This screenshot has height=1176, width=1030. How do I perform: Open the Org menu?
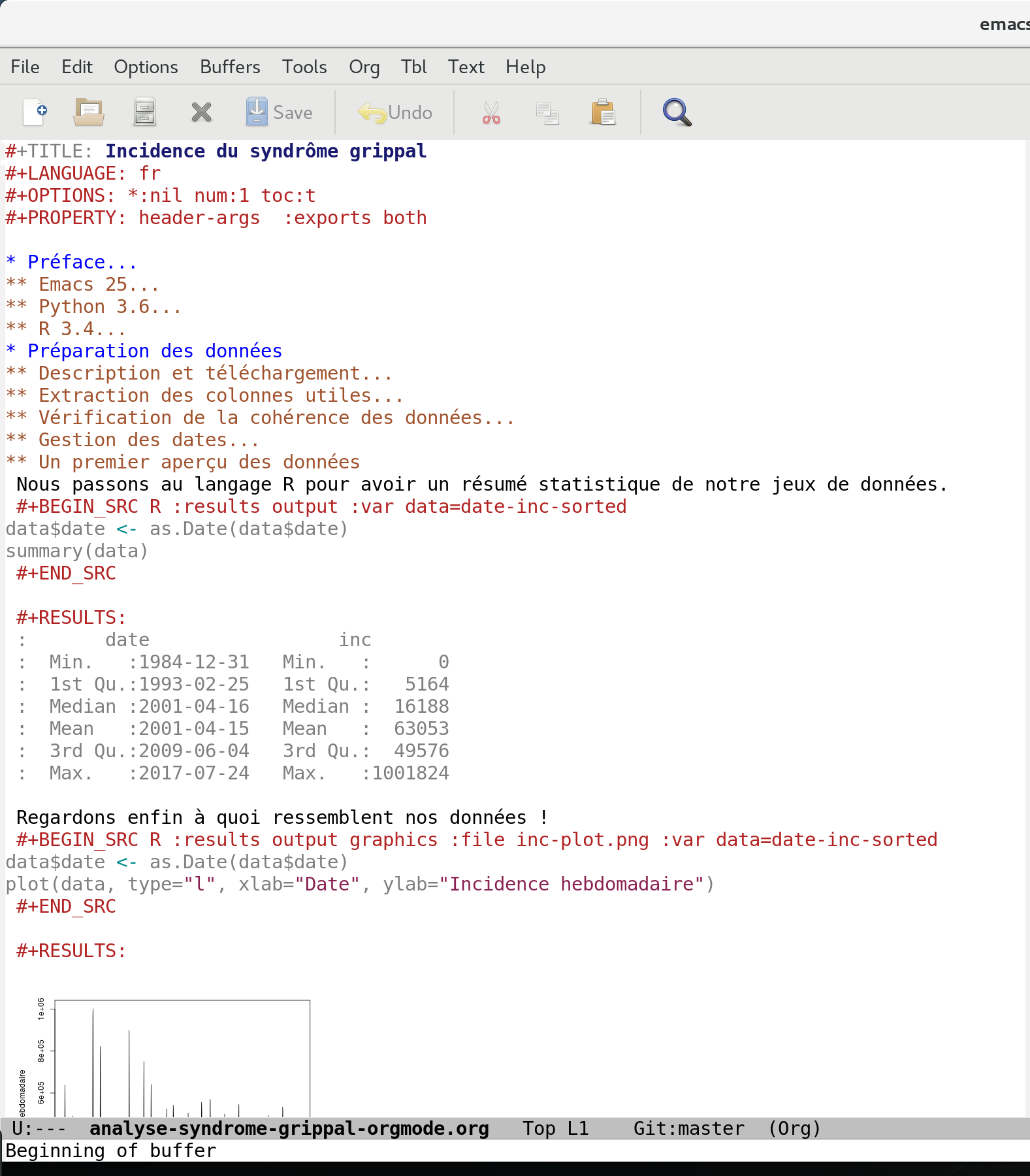point(364,67)
